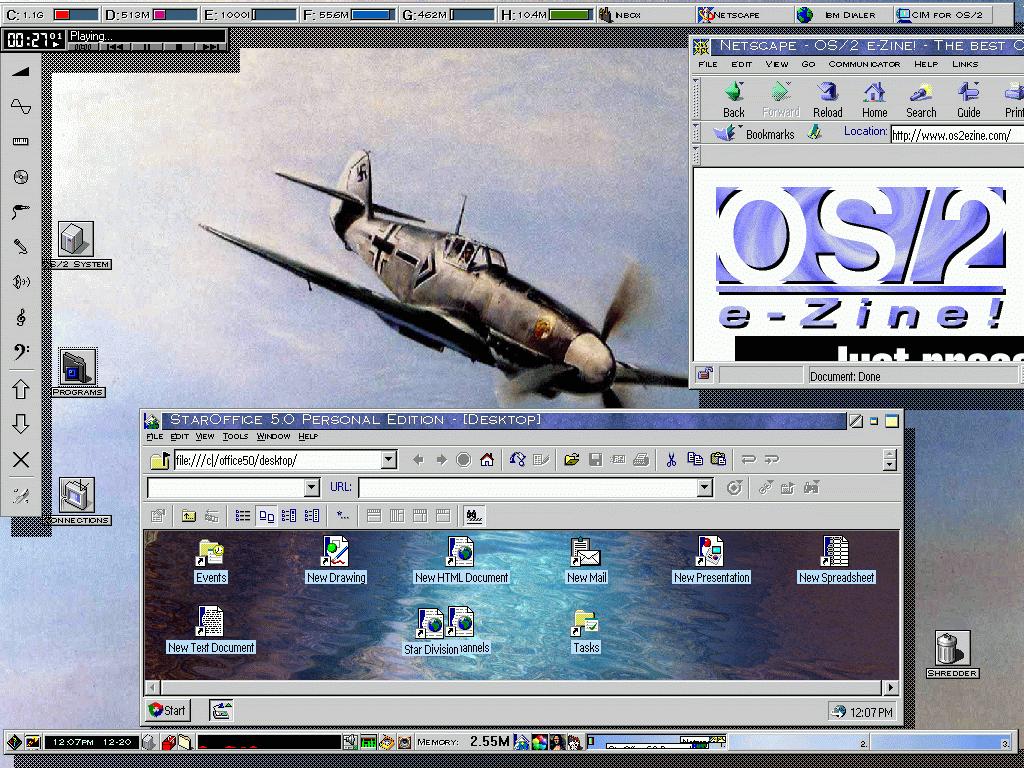Click the Netscape Guide button
Viewport: 1024px width, 768px height.
(968, 99)
